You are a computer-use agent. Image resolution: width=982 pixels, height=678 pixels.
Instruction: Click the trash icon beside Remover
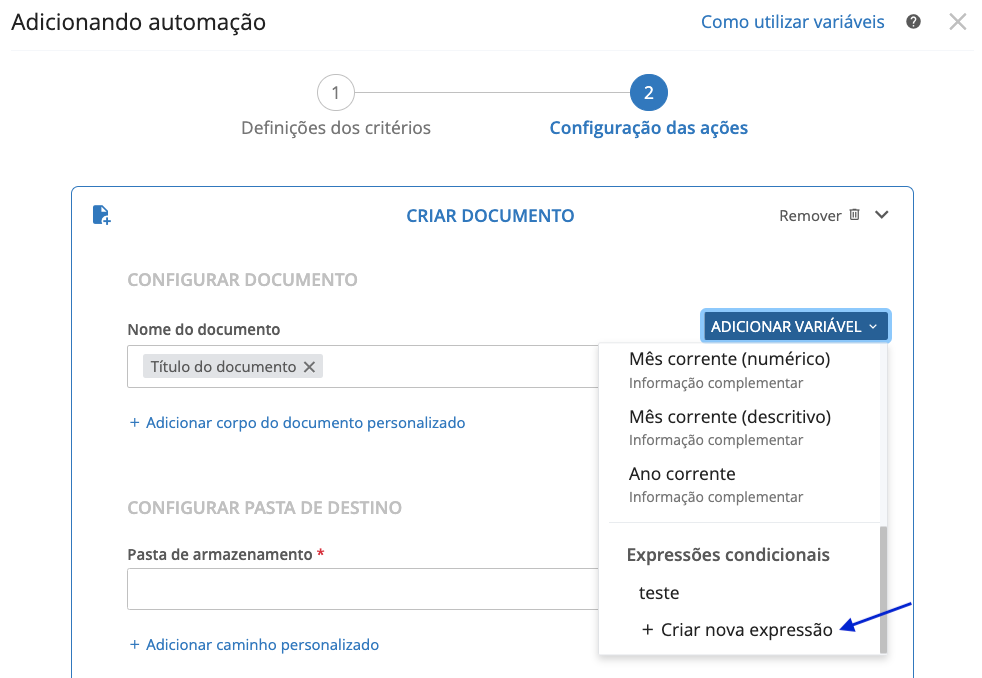coord(854,215)
